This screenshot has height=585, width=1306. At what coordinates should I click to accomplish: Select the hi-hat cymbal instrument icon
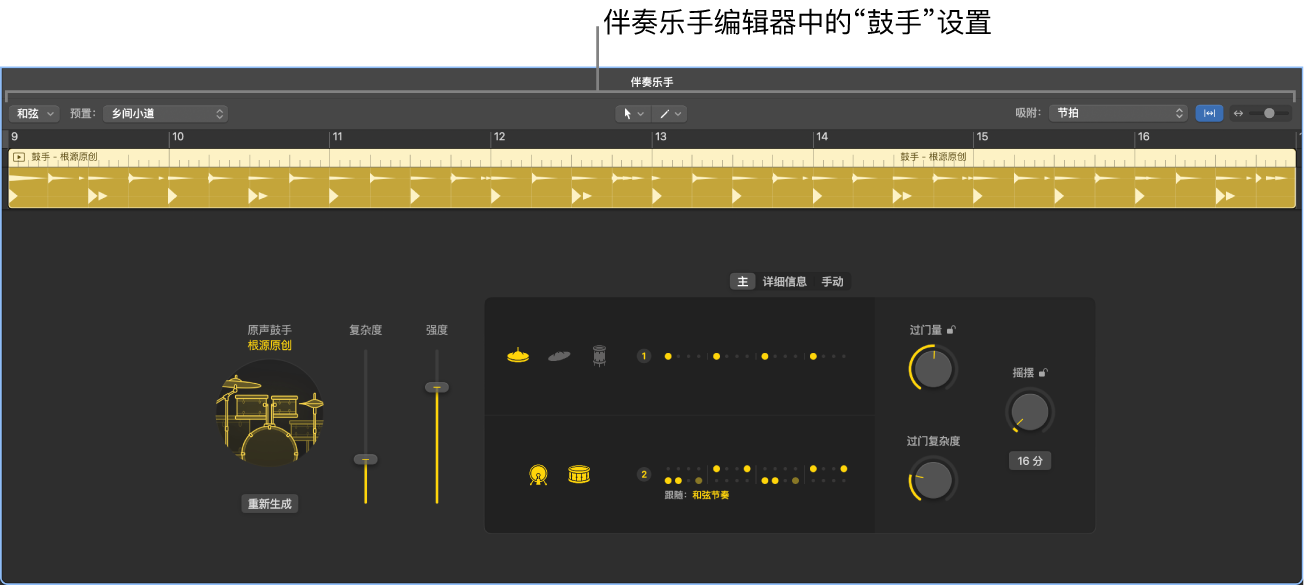pyautogui.click(x=518, y=355)
